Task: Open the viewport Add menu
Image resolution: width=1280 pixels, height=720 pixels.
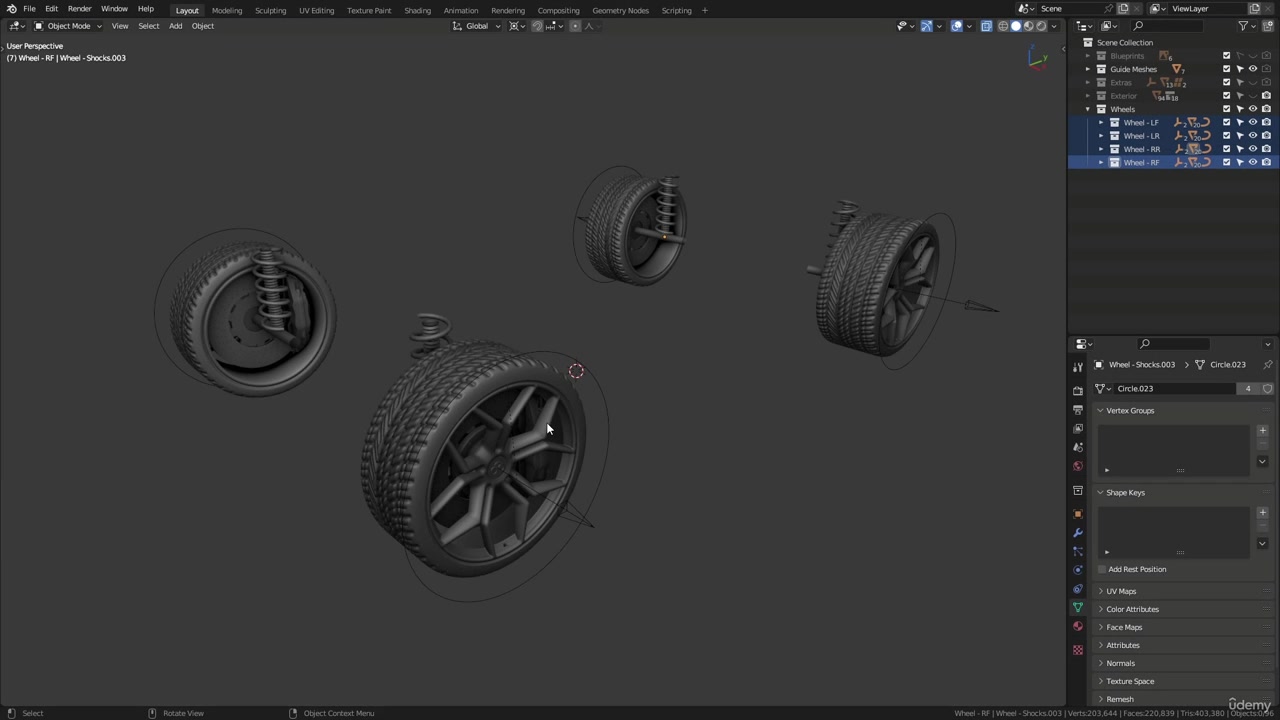Action: 175,26
